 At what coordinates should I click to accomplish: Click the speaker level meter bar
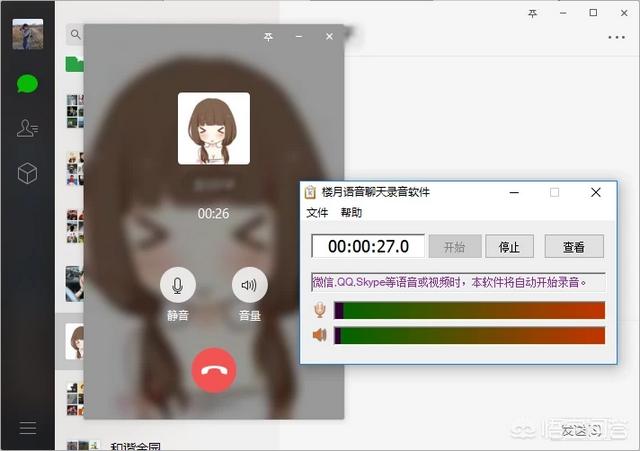[469, 335]
